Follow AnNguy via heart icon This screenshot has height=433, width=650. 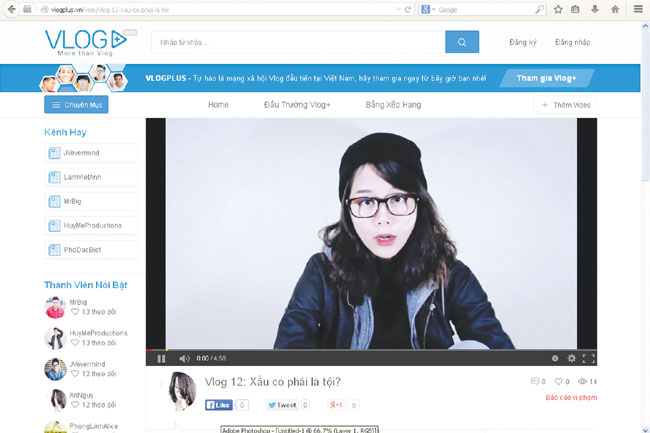(x=75, y=405)
